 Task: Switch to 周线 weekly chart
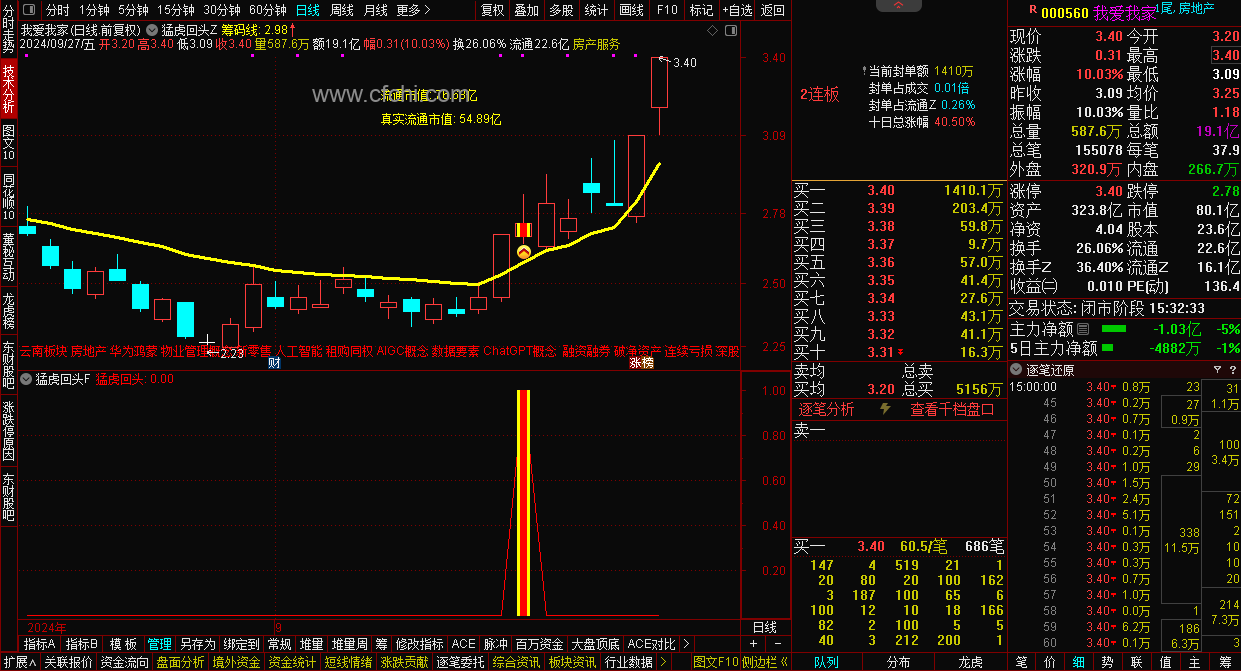pyautogui.click(x=342, y=10)
